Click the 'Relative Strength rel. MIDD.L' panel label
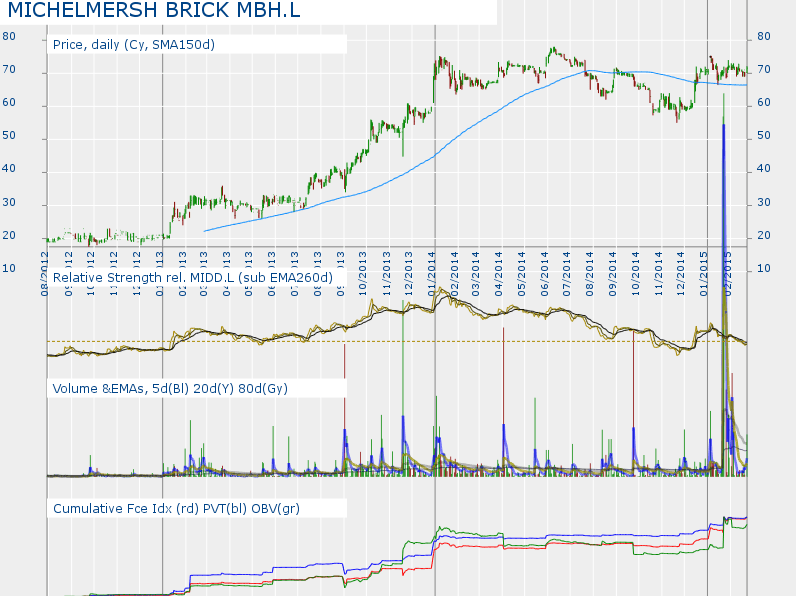This screenshot has height=596, width=796. (x=192, y=278)
